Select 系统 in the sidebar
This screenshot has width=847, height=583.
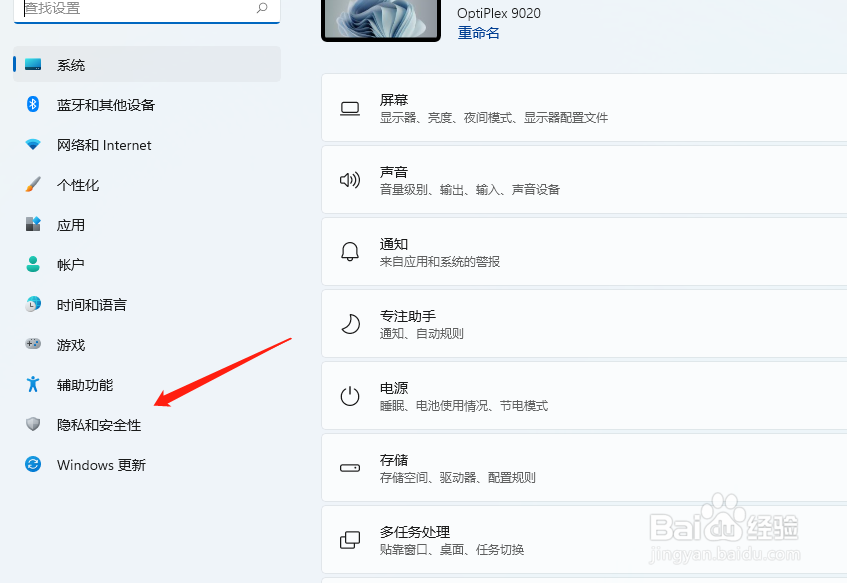pos(147,64)
